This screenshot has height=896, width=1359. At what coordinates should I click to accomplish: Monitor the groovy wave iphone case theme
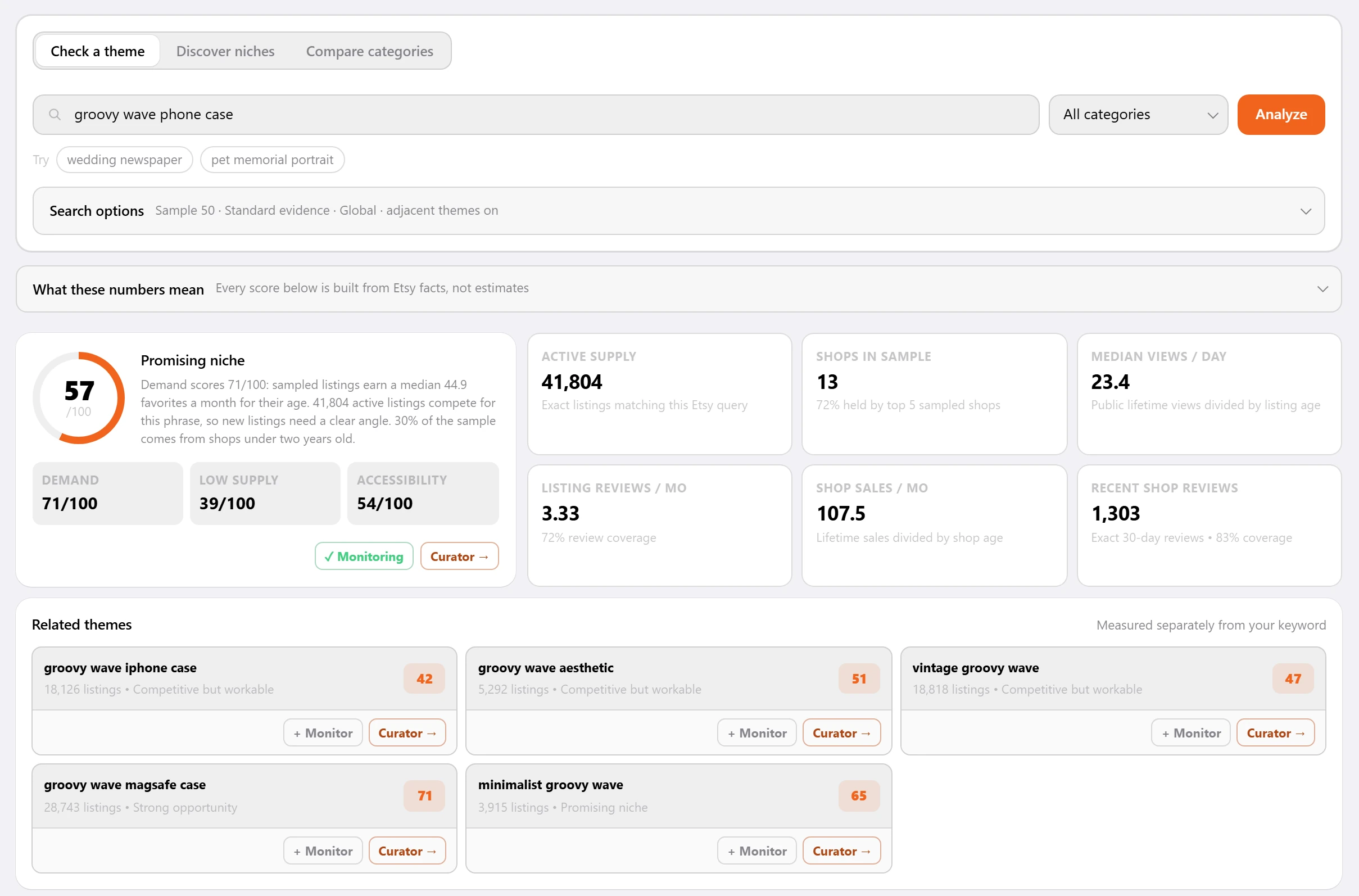coord(323,732)
